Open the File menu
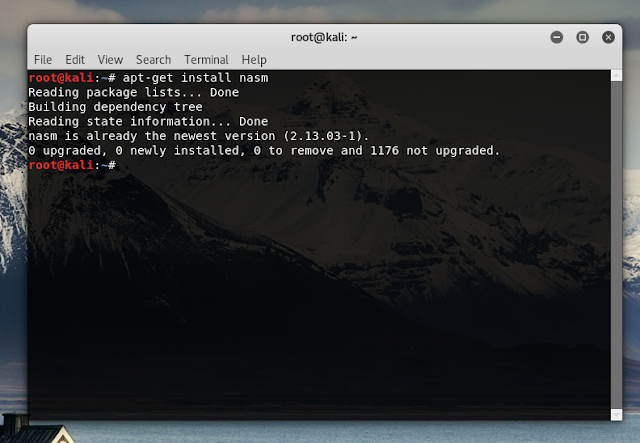Image resolution: width=640 pixels, height=443 pixels. coord(43,60)
